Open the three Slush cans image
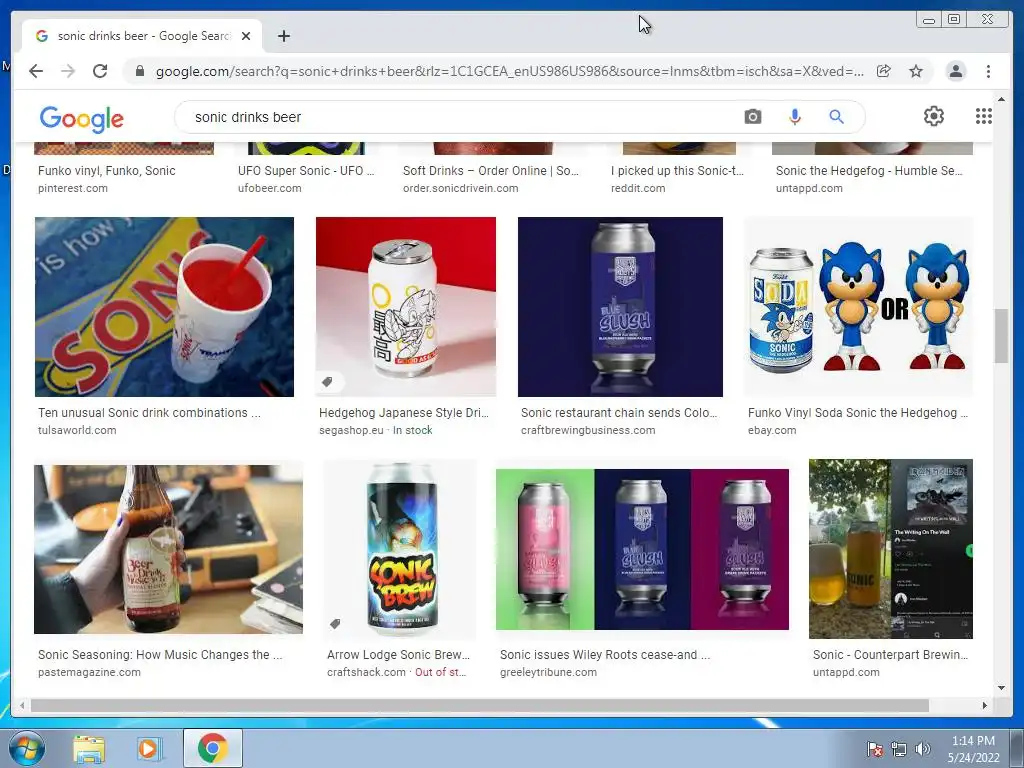 [x=642, y=549]
